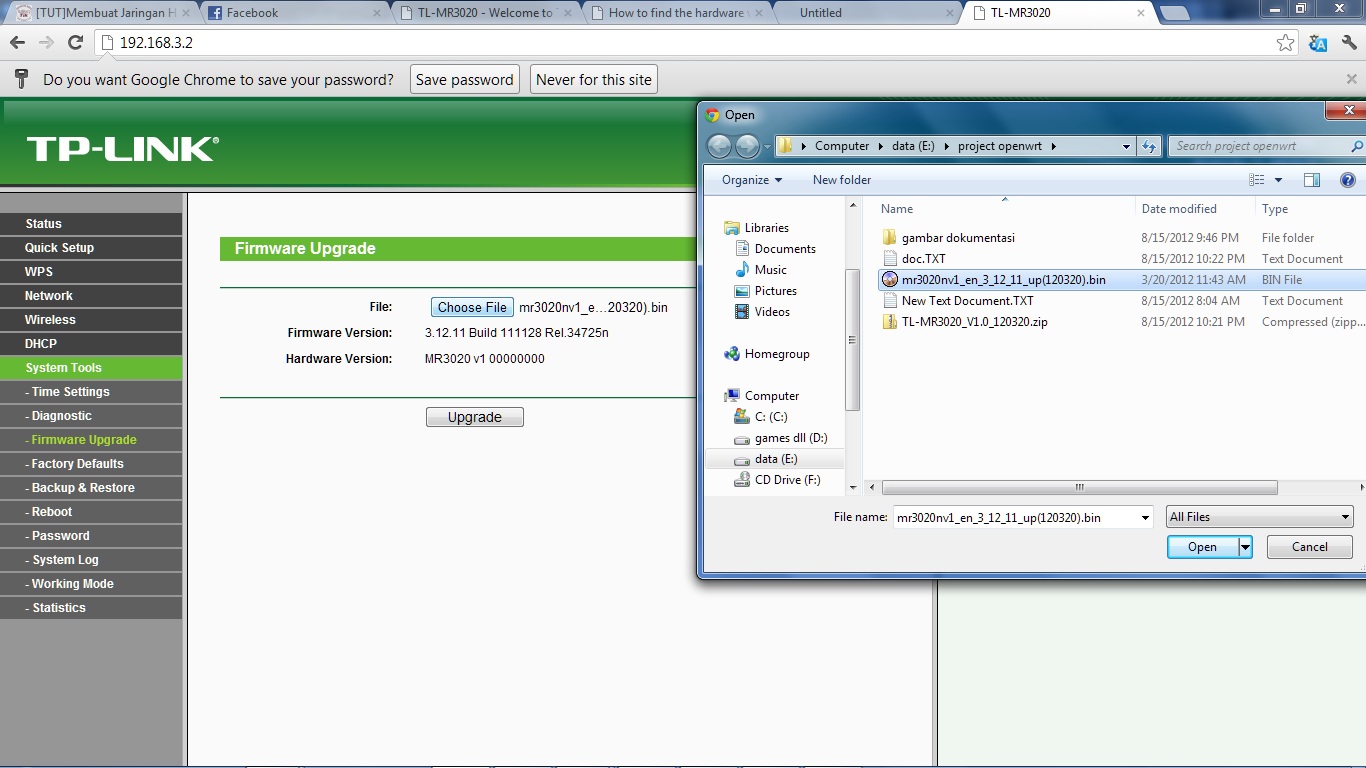Select the Libraries icon in navigation pane

click(732, 228)
